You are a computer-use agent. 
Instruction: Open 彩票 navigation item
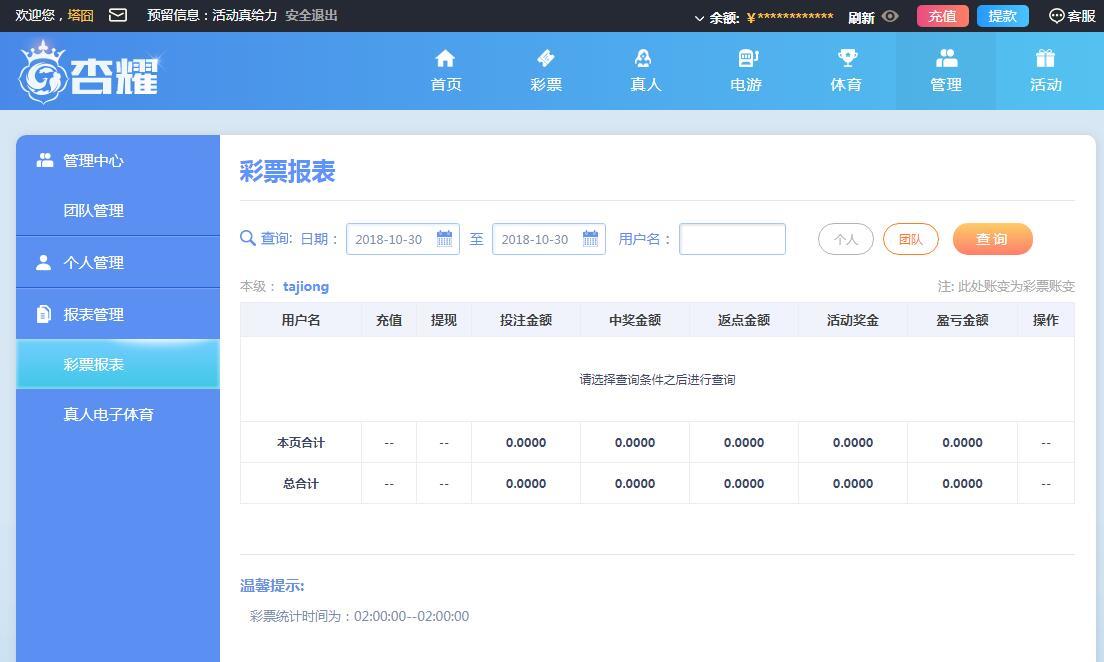tap(546, 70)
